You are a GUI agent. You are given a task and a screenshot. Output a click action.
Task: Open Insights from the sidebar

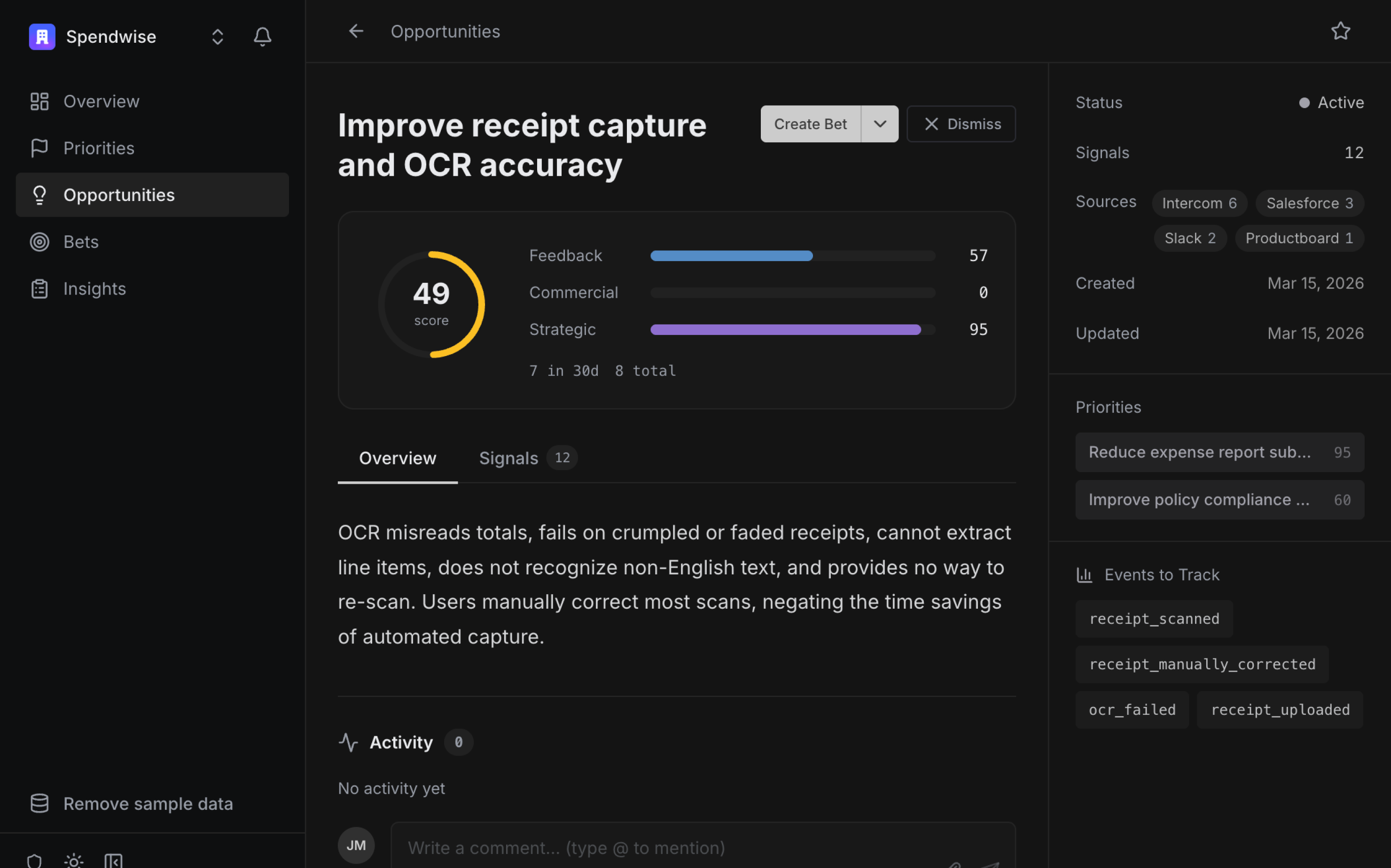94,289
